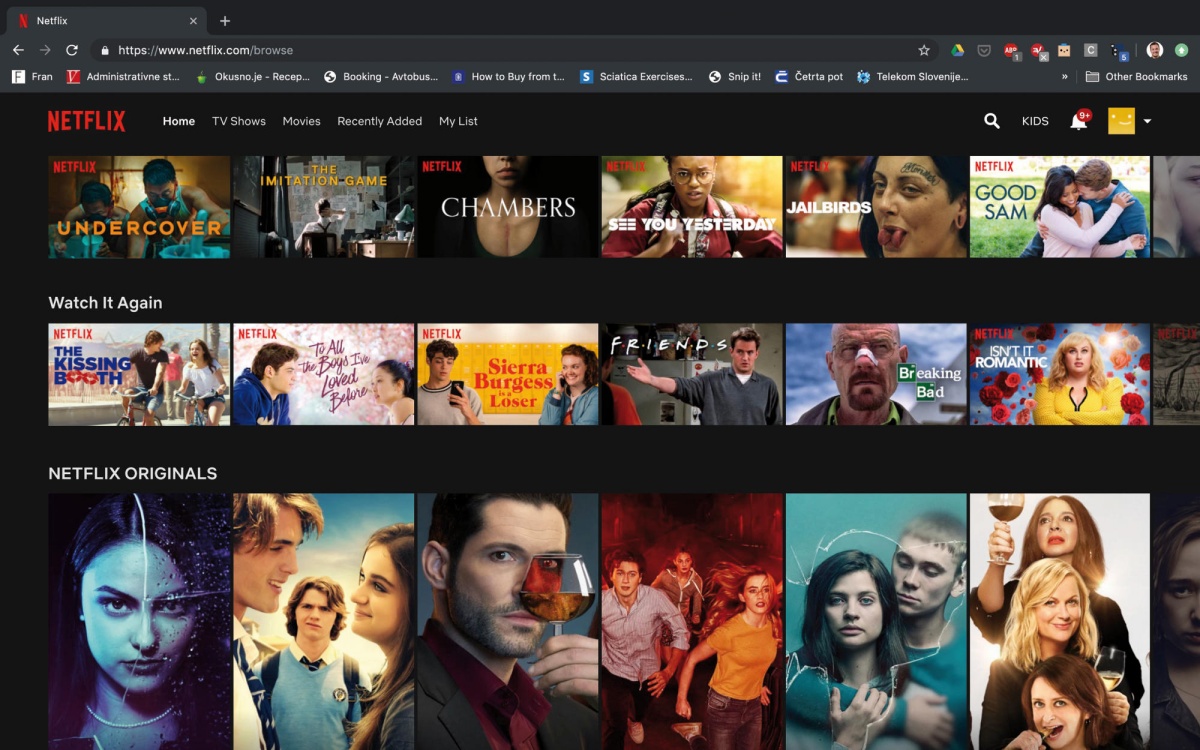Open the Fran bookmark

pos(32,76)
